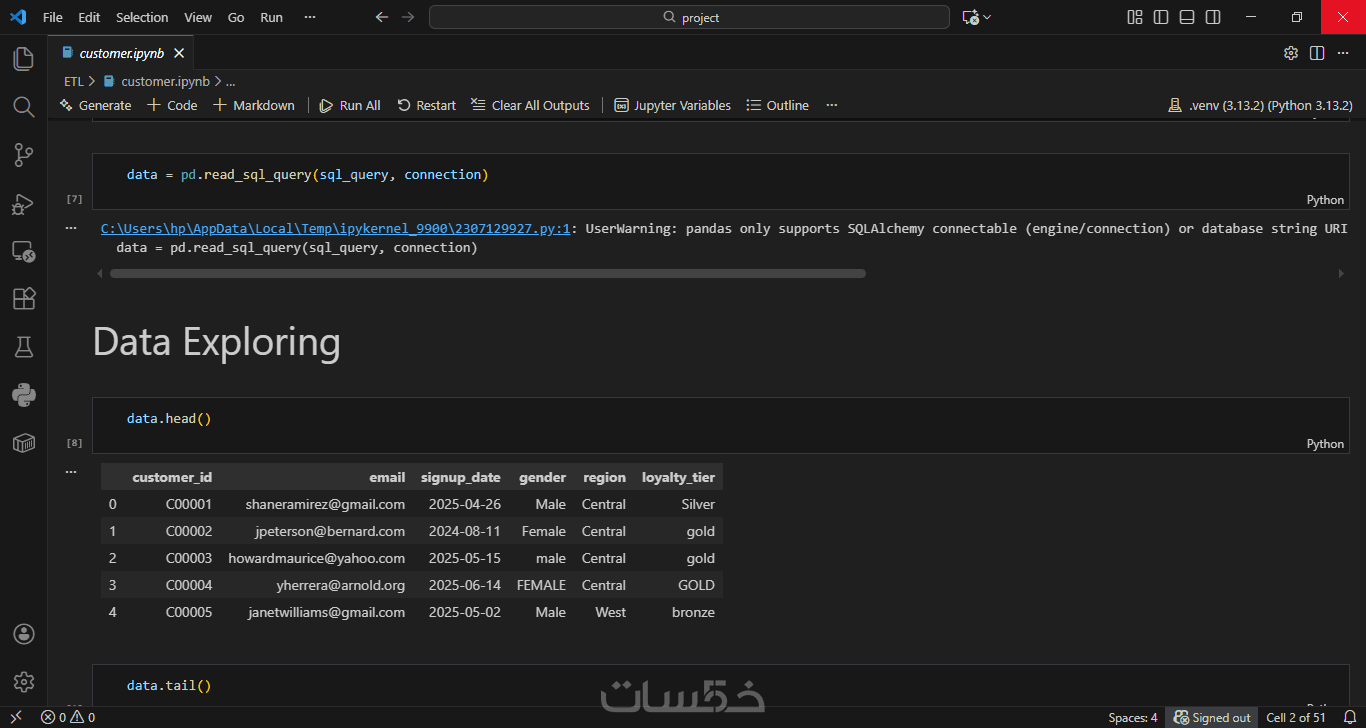Image resolution: width=1366 pixels, height=728 pixels.
Task: Close the customer.ipynb tab
Action: 179,53
